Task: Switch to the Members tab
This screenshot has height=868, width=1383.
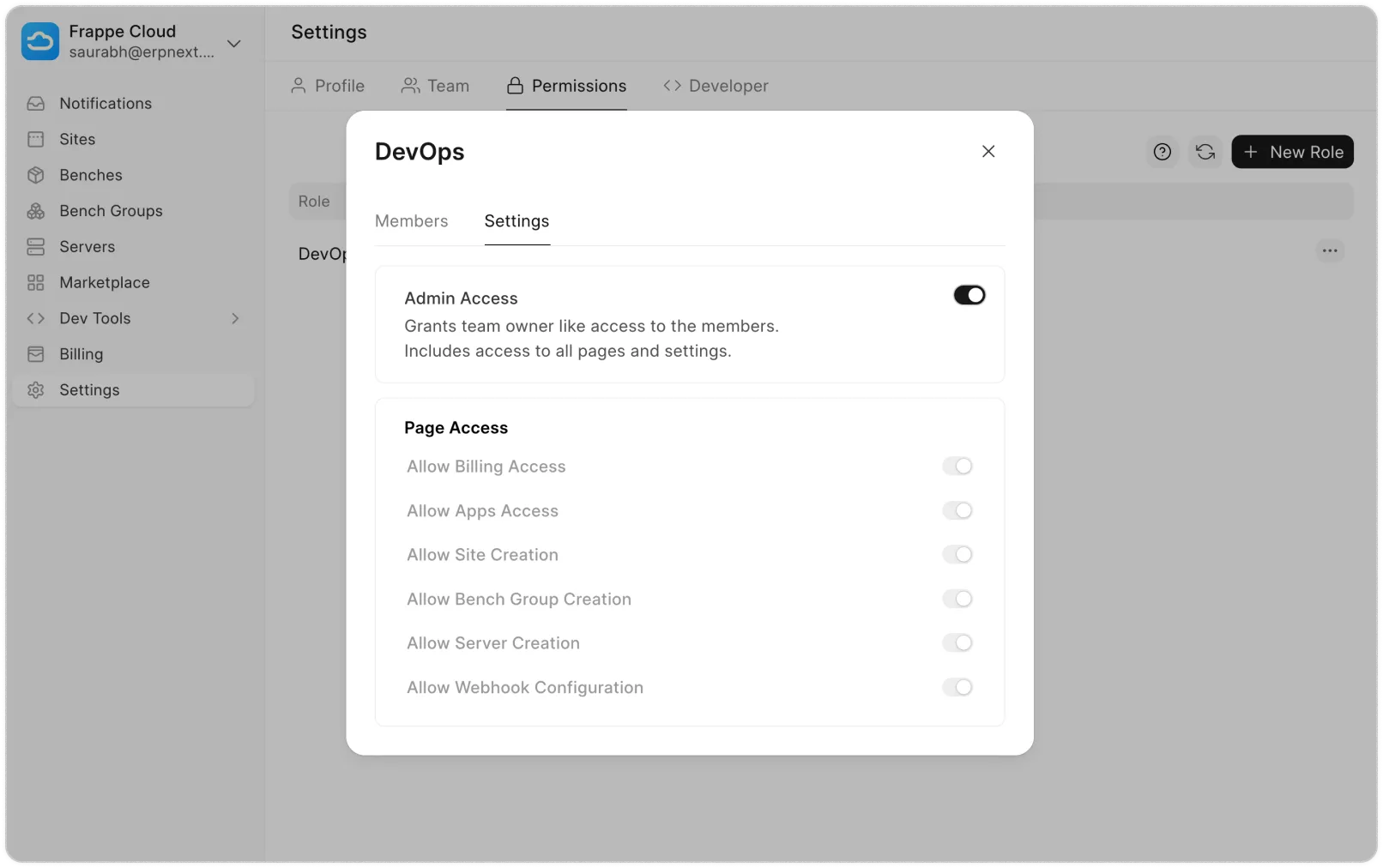Action: 411,220
